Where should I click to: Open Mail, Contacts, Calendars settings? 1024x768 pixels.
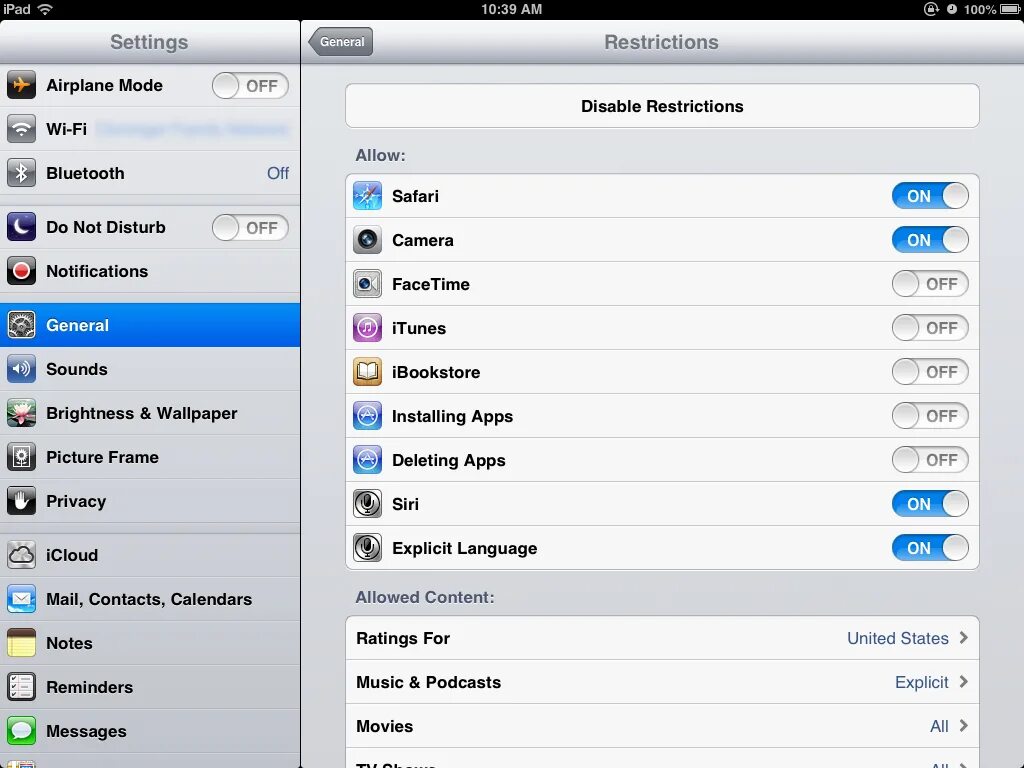tap(150, 599)
